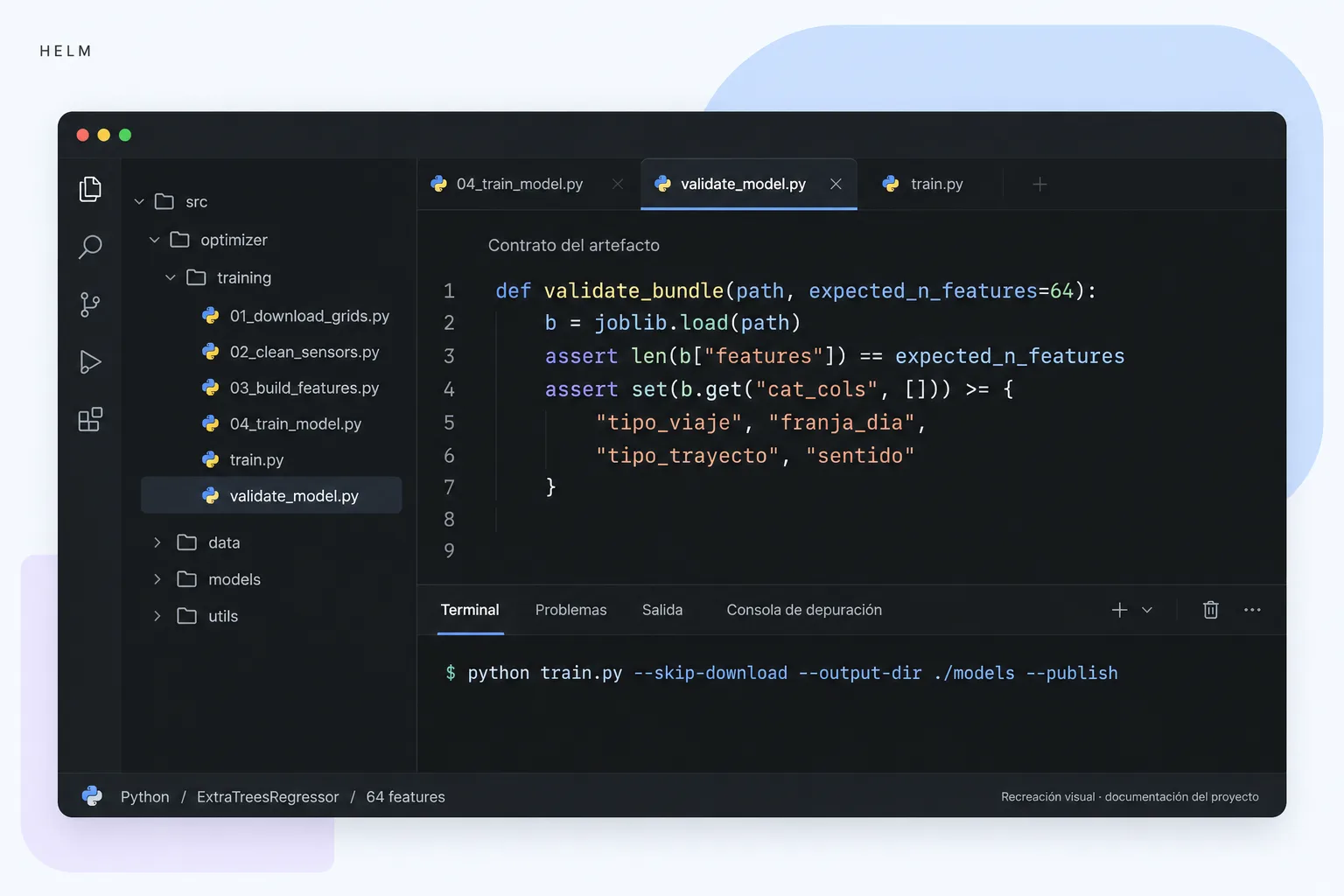Open the Problemas panel tab
Viewport: 1344px width, 896px height.
pyautogui.click(x=570, y=610)
